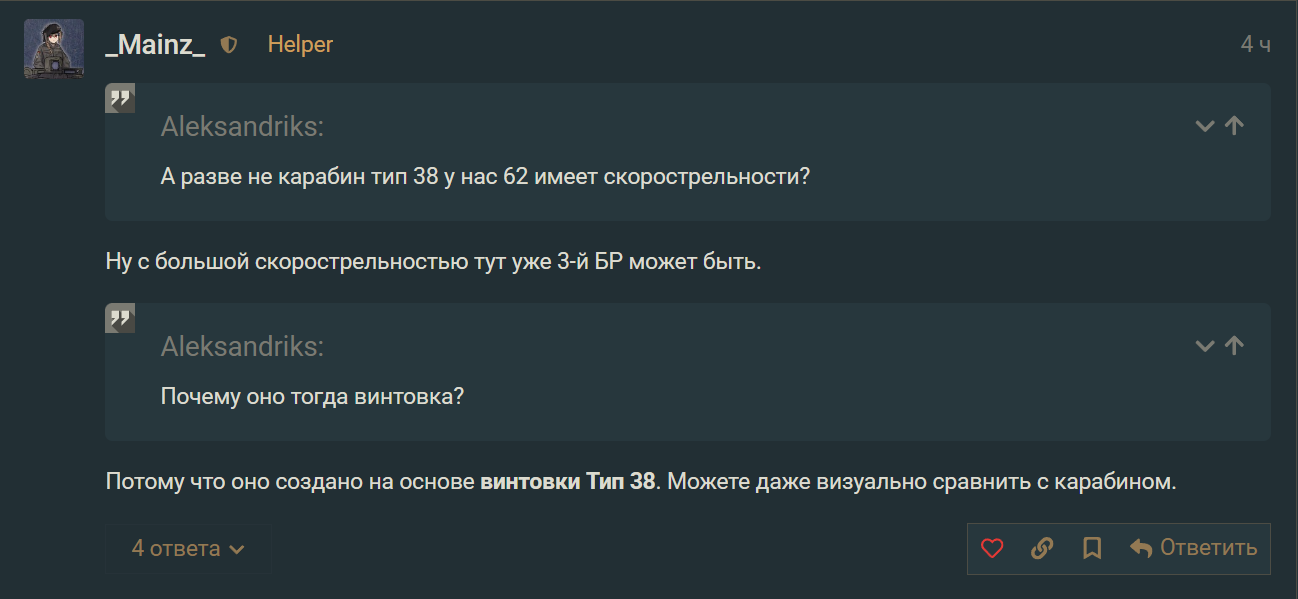Click the first quote mark icon

coord(120,98)
